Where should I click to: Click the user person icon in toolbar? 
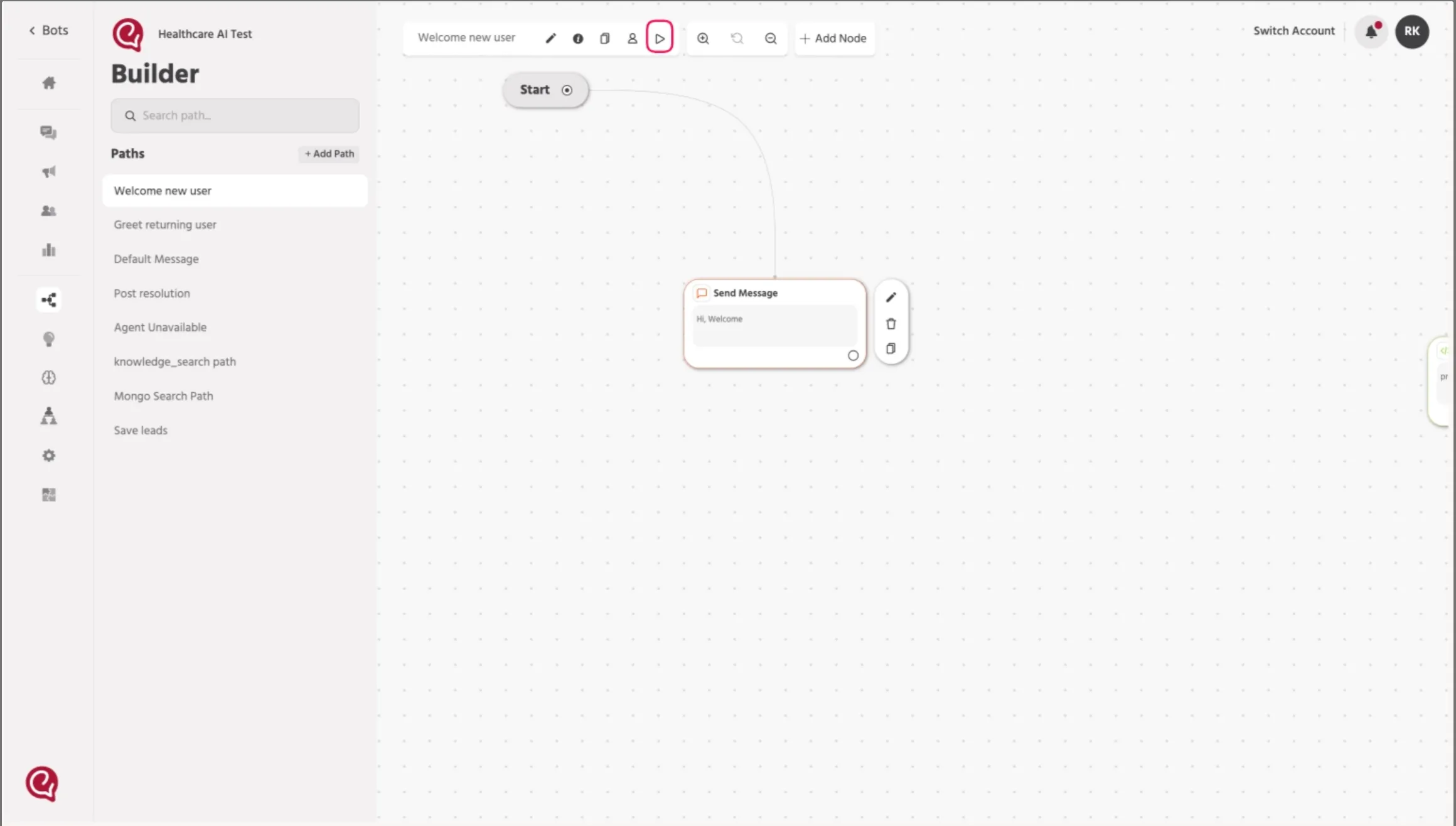pos(633,38)
